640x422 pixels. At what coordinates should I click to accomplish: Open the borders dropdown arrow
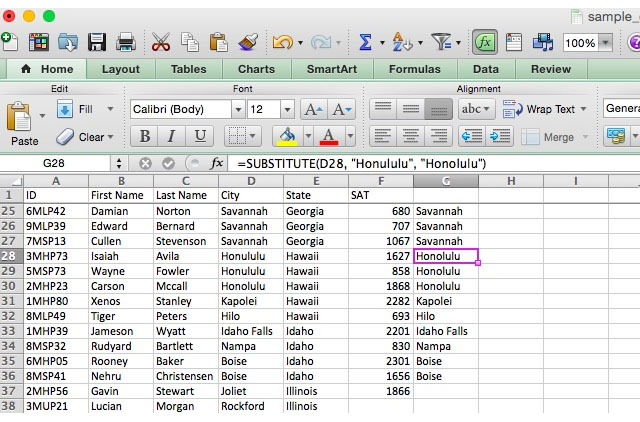pos(253,136)
